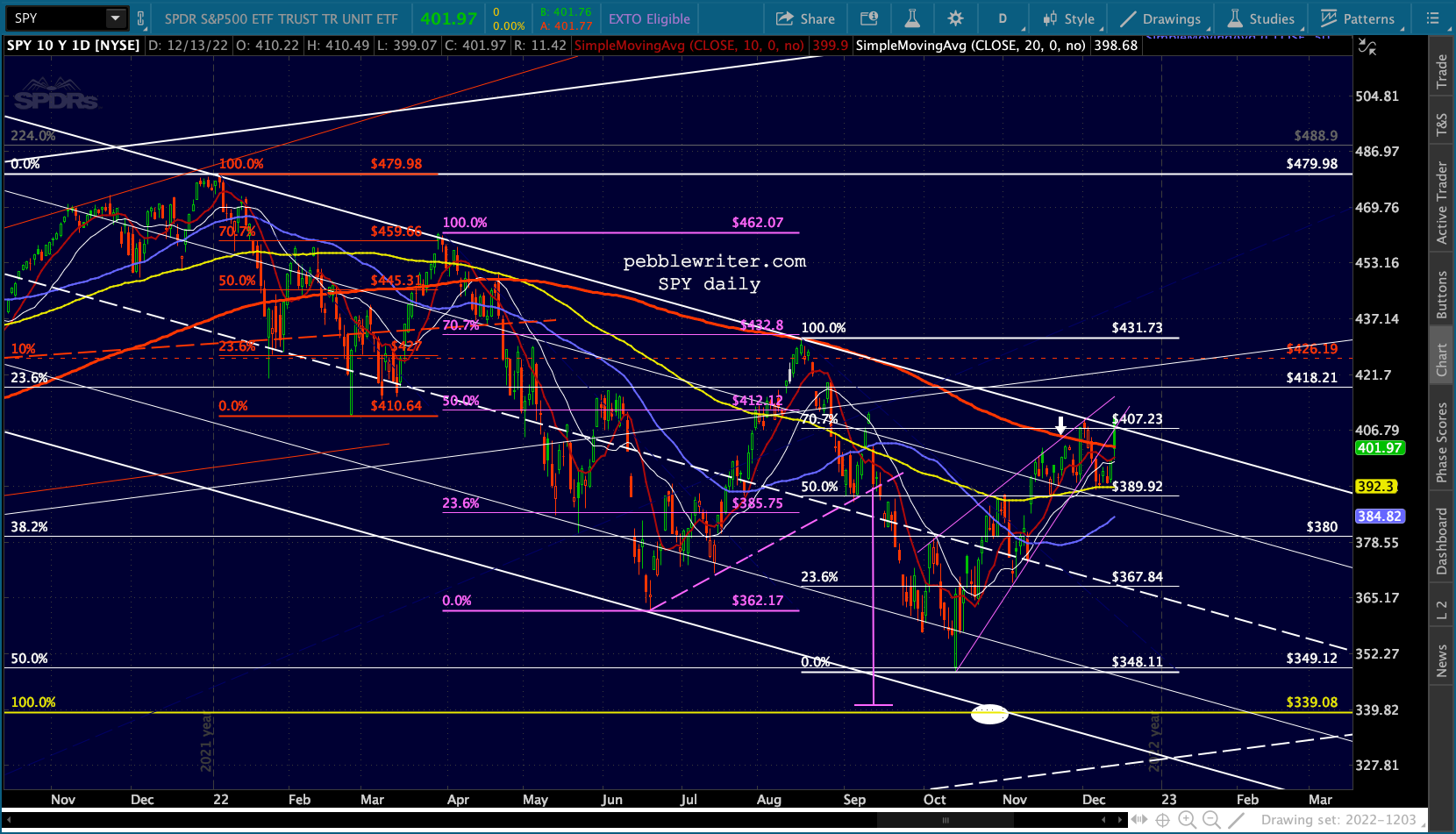Click the EXTO Eligible label

click(649, 18)
